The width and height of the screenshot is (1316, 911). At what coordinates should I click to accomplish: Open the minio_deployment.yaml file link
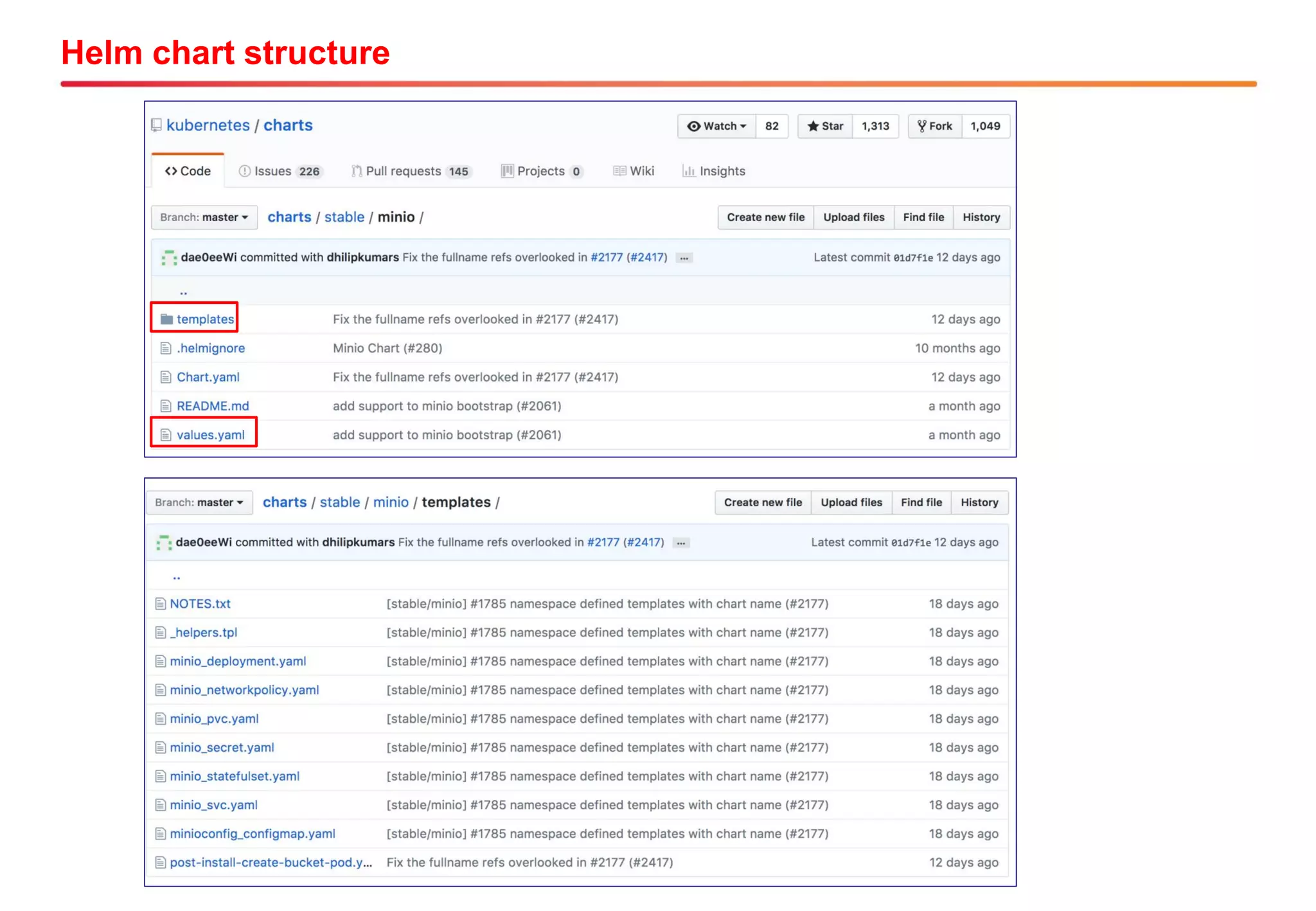(238, 661)
